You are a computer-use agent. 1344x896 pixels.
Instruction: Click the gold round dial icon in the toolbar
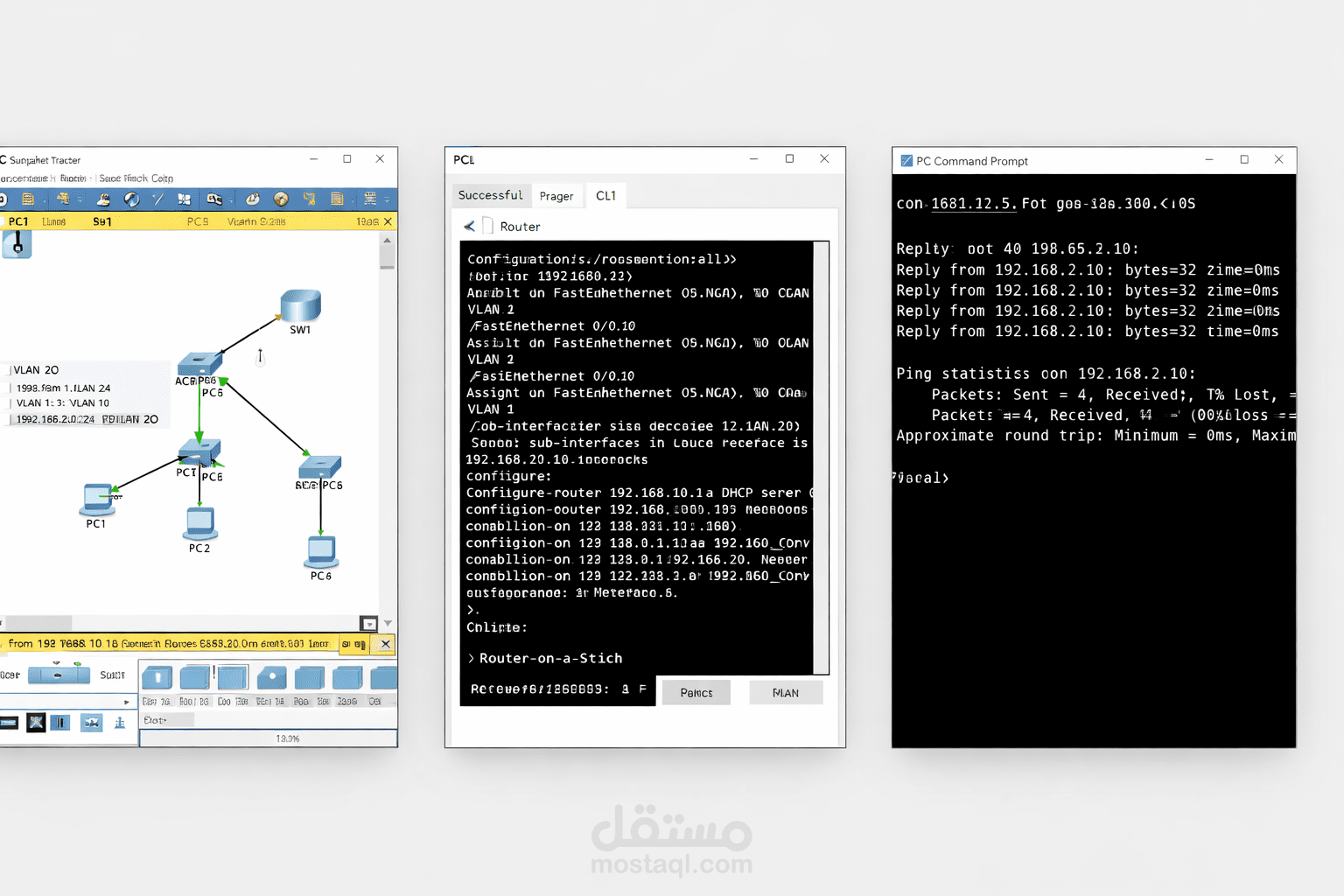pyautogui.click(x=281, y=199)
